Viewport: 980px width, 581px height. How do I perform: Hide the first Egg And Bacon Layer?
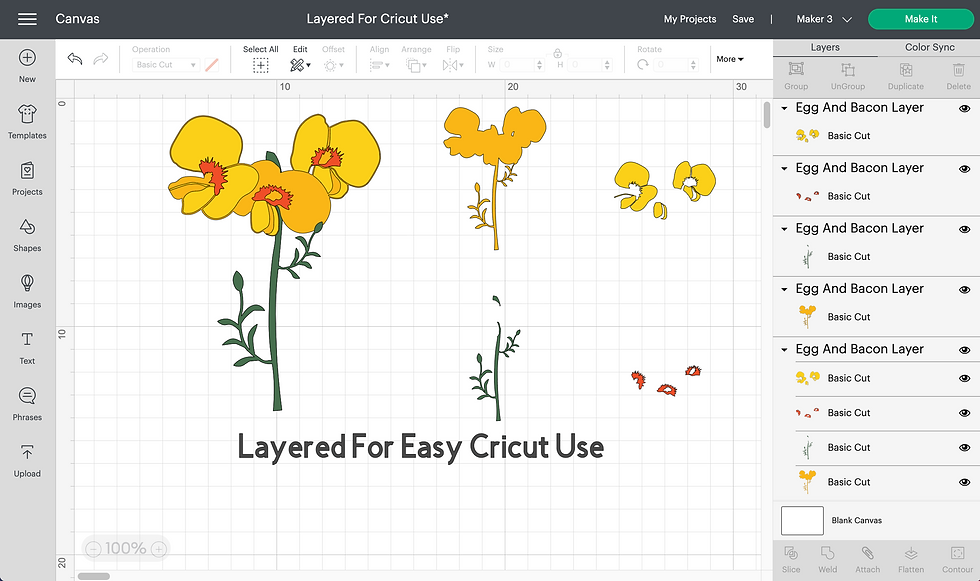point(964,109)
